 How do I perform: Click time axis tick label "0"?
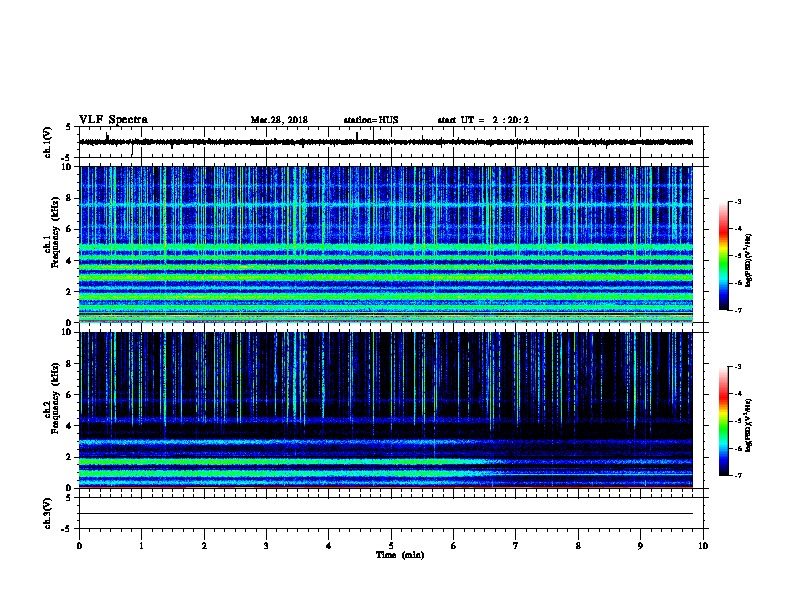tap(79, 546)
